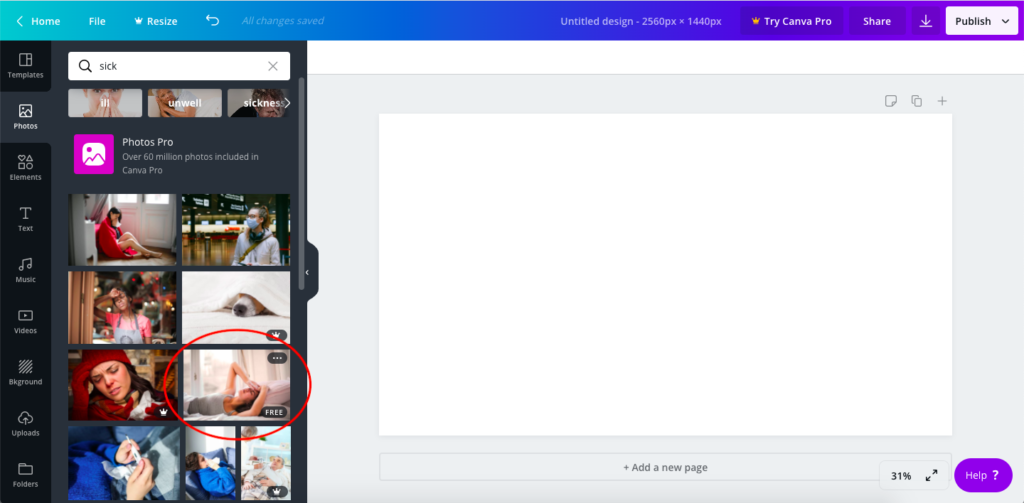
Task: Click the Photos Pro pink icon
Action: click(93, 154)
